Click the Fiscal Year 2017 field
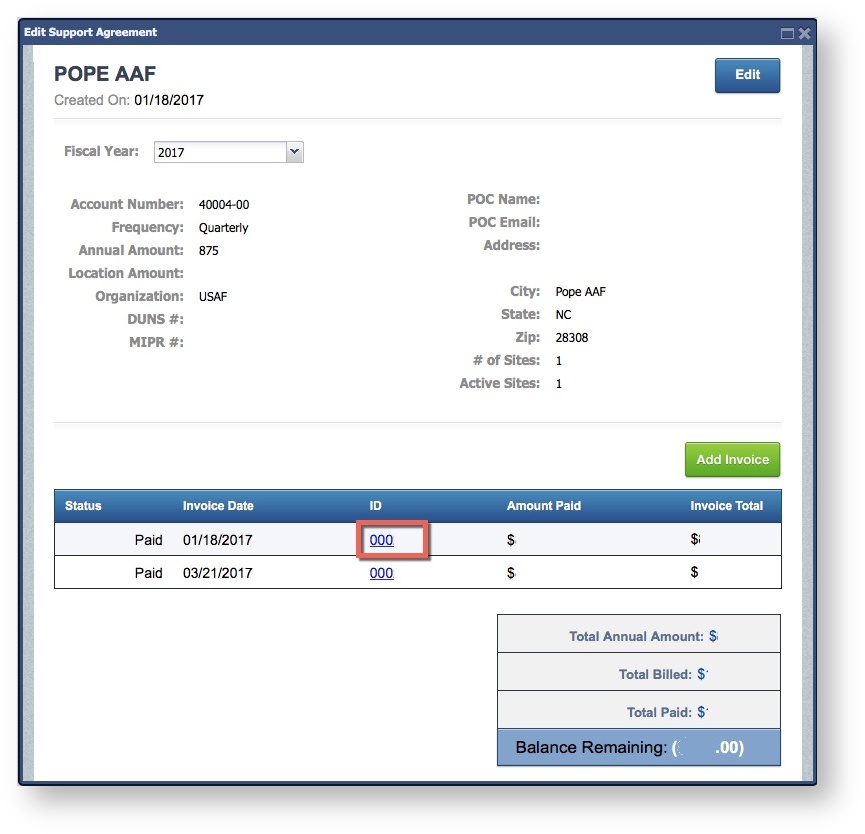The image size is (865, 834). point(220,153)
